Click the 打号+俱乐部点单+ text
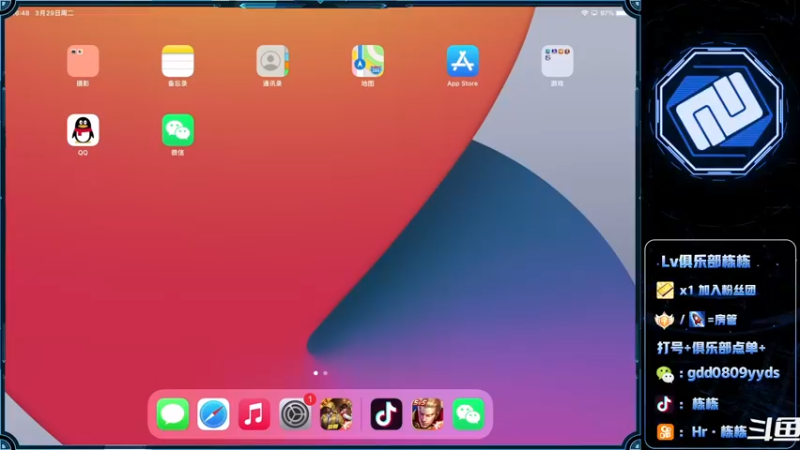This screenshot has height=450, width=800. (711, 348)
